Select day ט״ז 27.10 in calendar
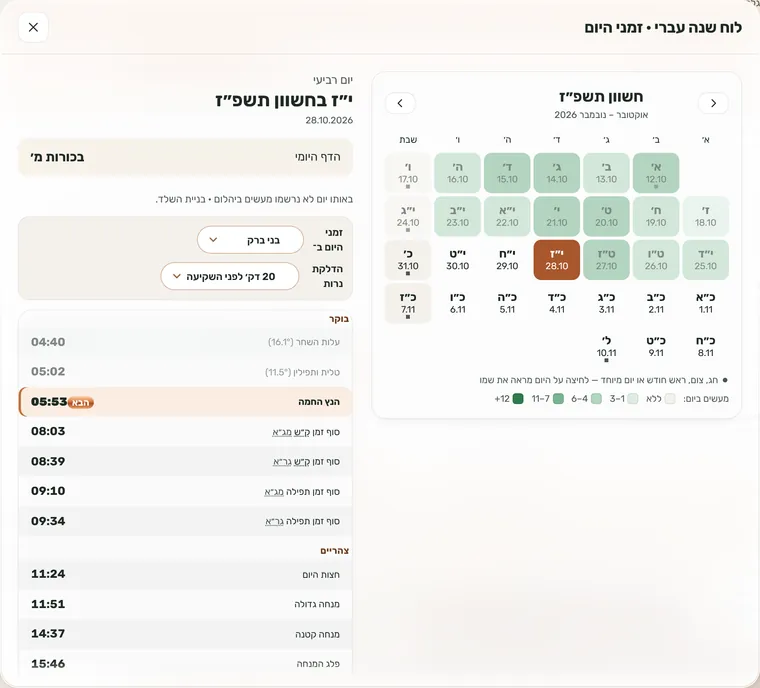 606,260
